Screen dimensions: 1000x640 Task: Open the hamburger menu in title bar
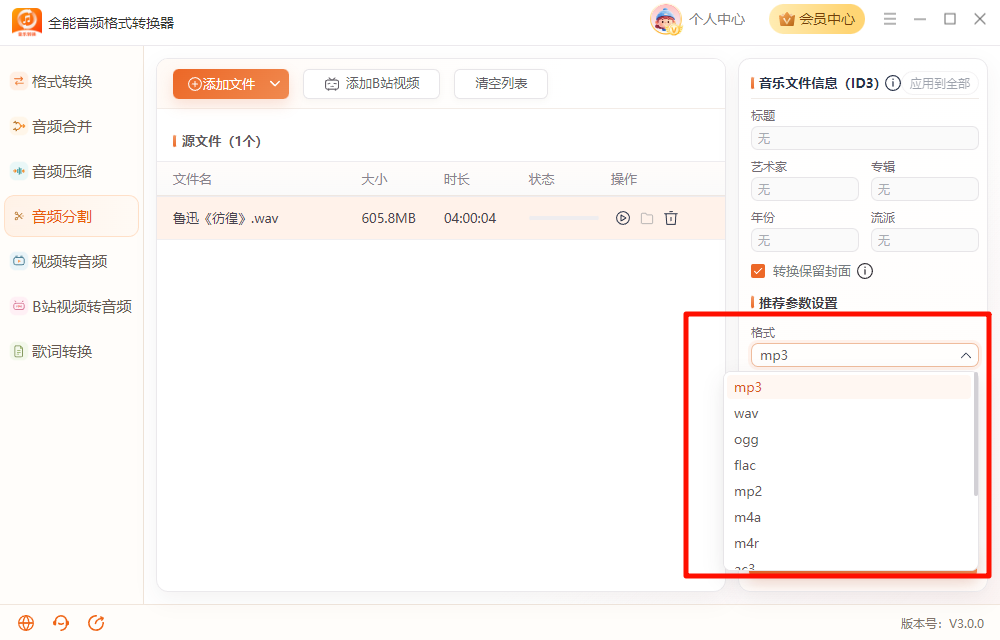tap(890, 19)
